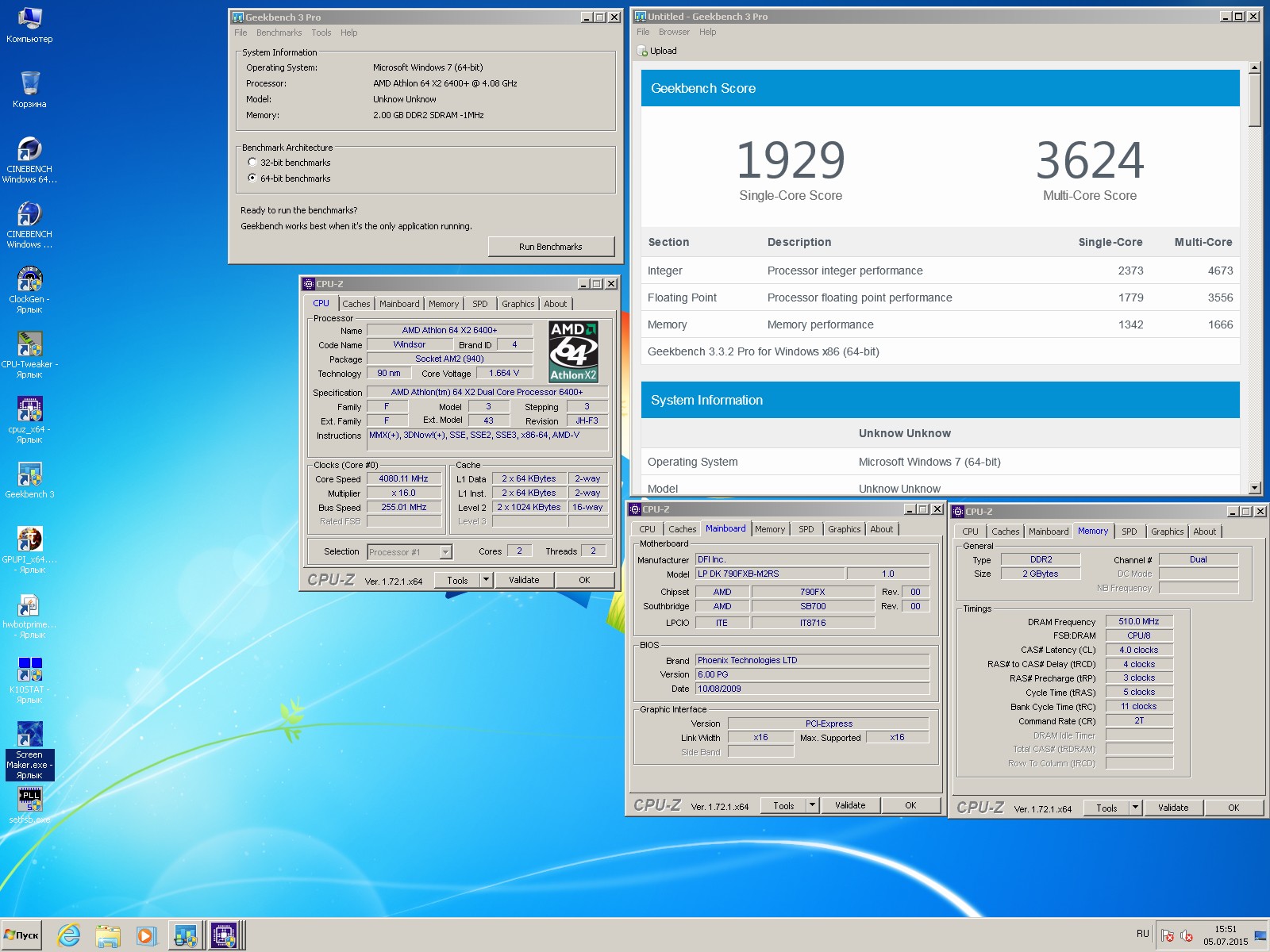Launch the second CINEBENCH Windows shortcut
The image size is (1270, 952).
[29, 225]
